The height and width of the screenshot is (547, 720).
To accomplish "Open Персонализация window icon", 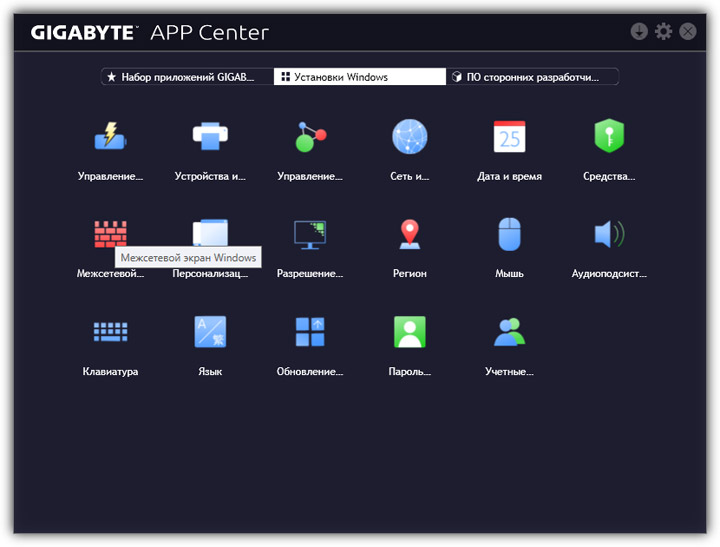I will (x=210, y=232).
